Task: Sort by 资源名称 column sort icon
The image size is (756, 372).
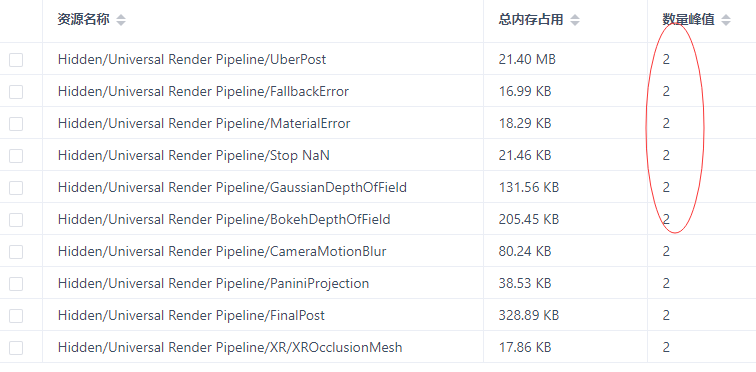Action: point(121,20)
